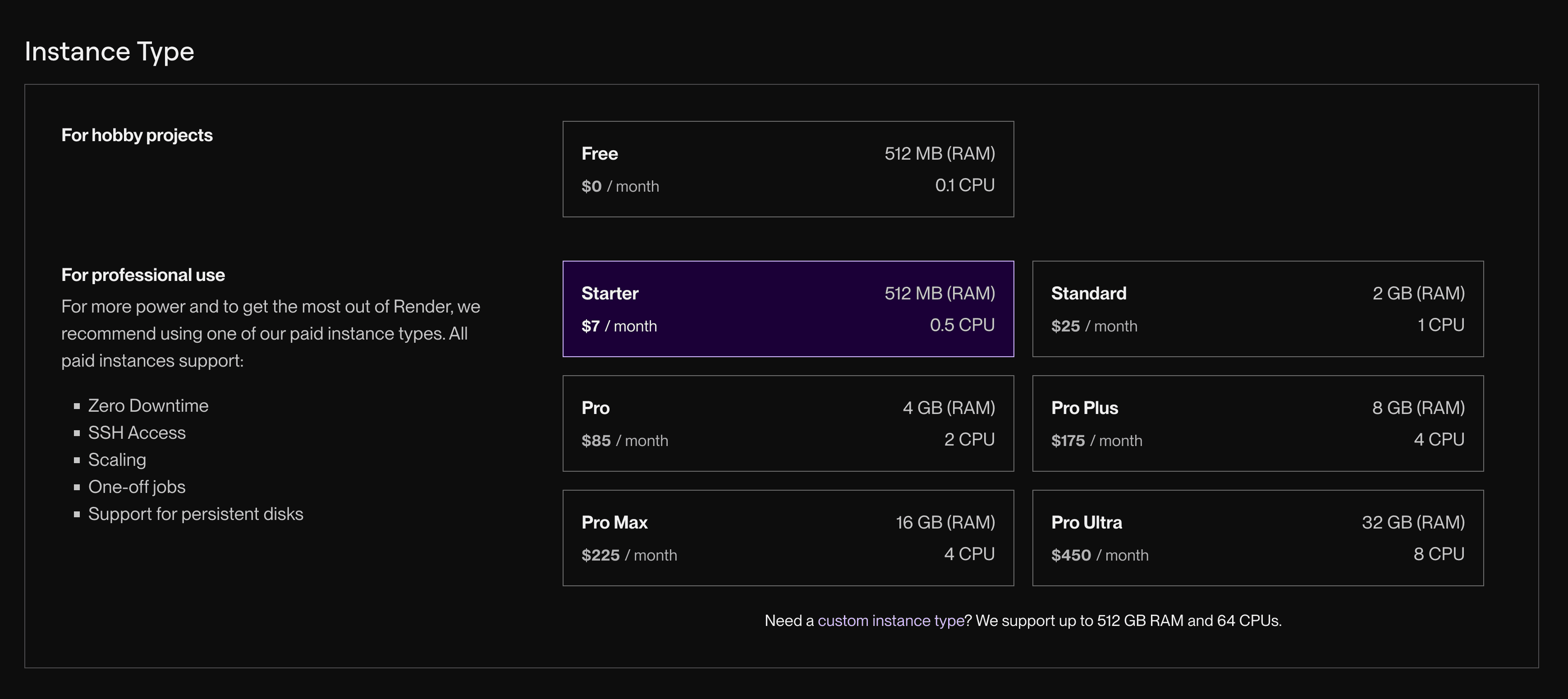Screen dimensions: 1568x699
Task: Click the Pro Ultra 8 CPU label
Action: [1438, 554]
